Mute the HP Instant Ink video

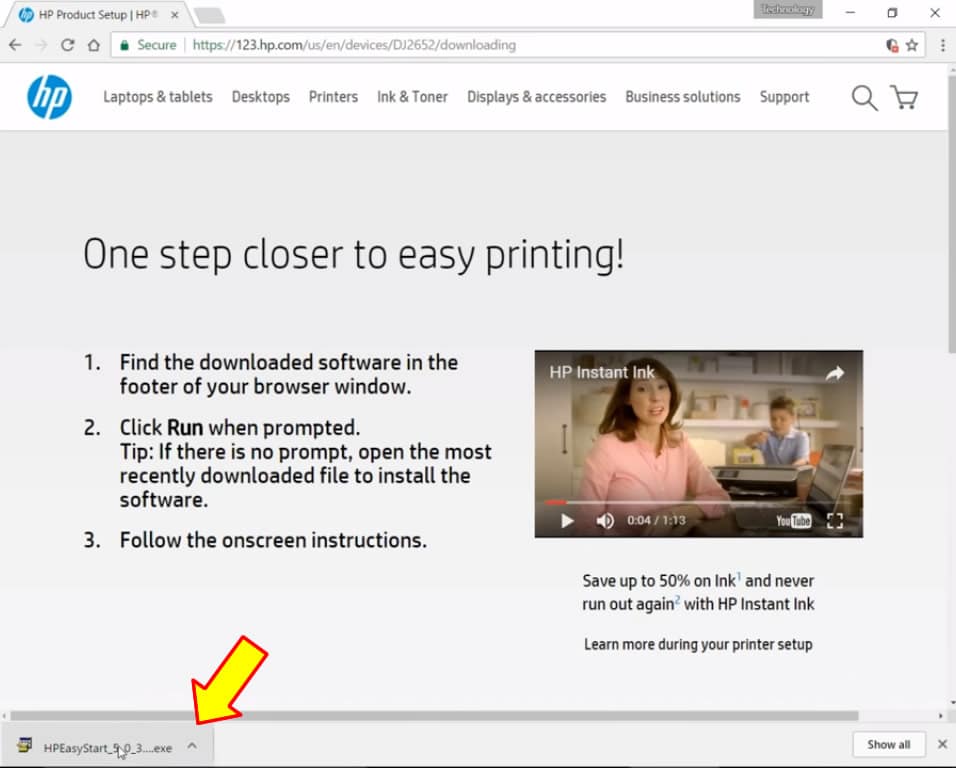coord(605,521)
